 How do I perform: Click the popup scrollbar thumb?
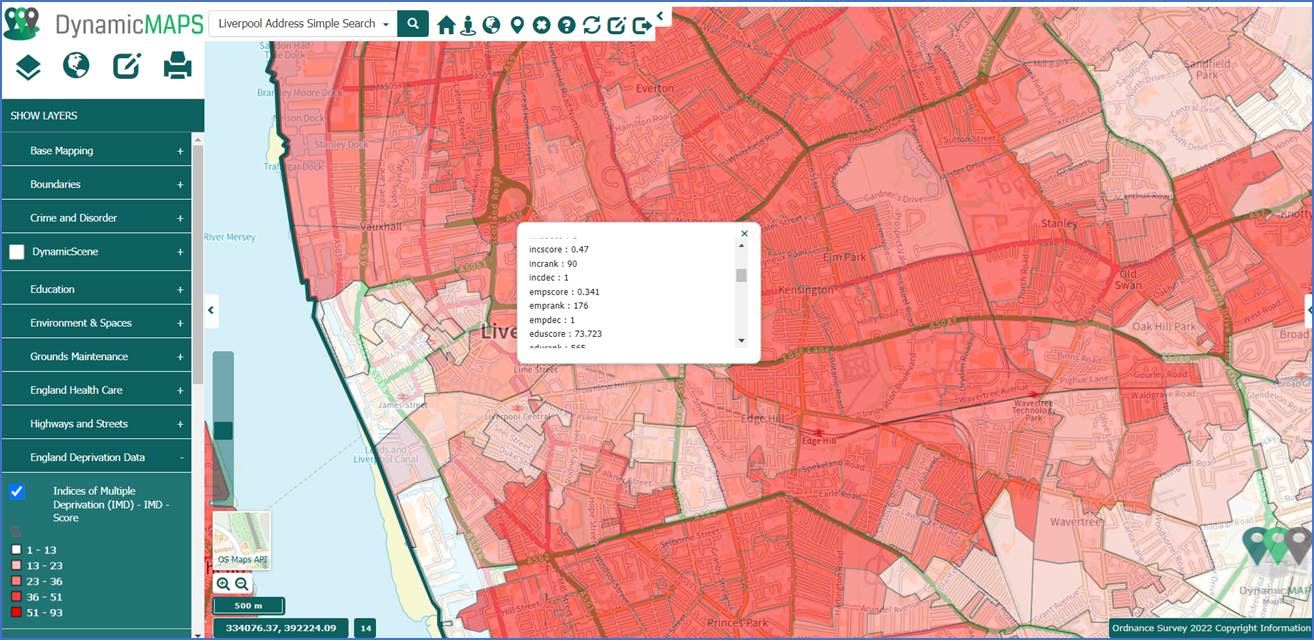point(741,275)
